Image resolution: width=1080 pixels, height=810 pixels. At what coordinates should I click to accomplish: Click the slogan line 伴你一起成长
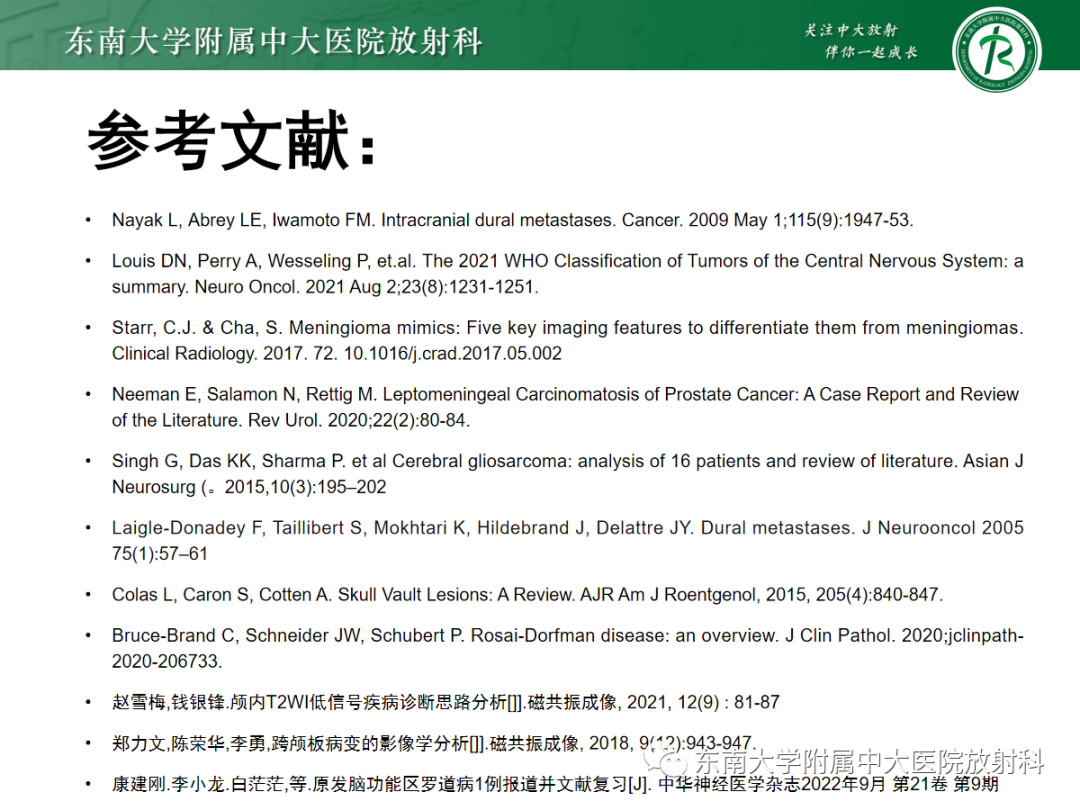tap(871, 52)
